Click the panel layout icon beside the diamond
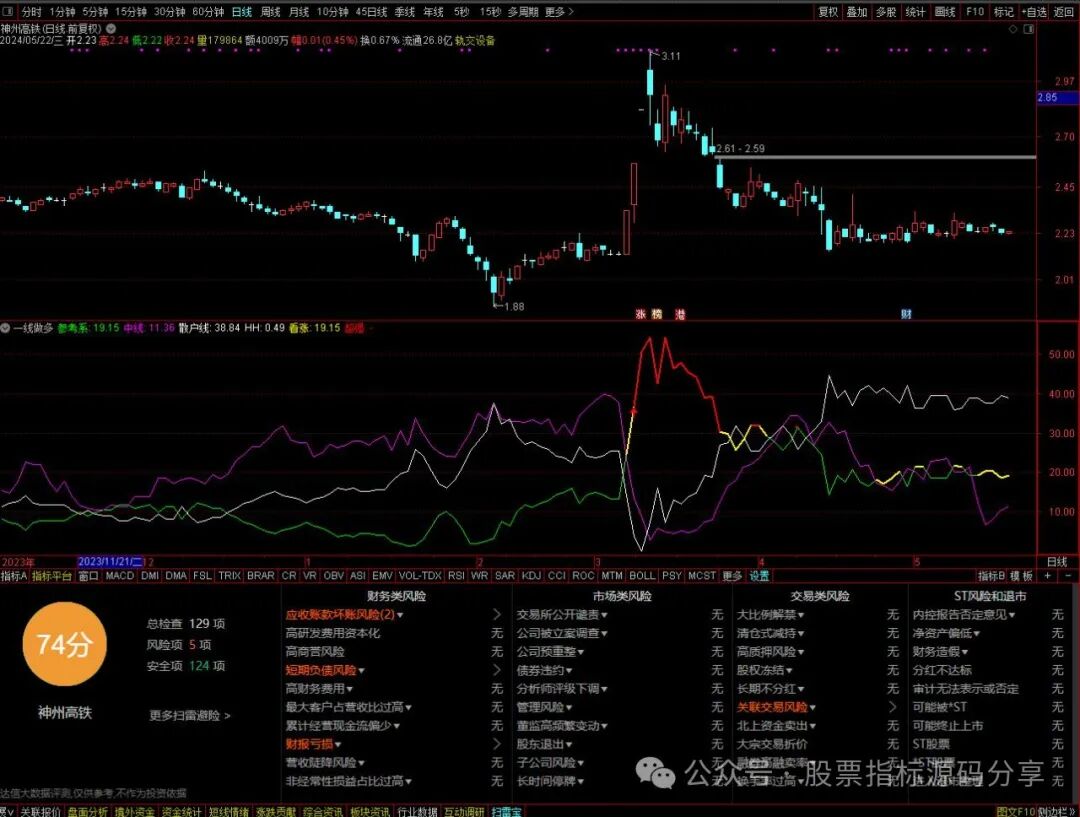This screenshot has height=817, width=1080. [1029, 29]
